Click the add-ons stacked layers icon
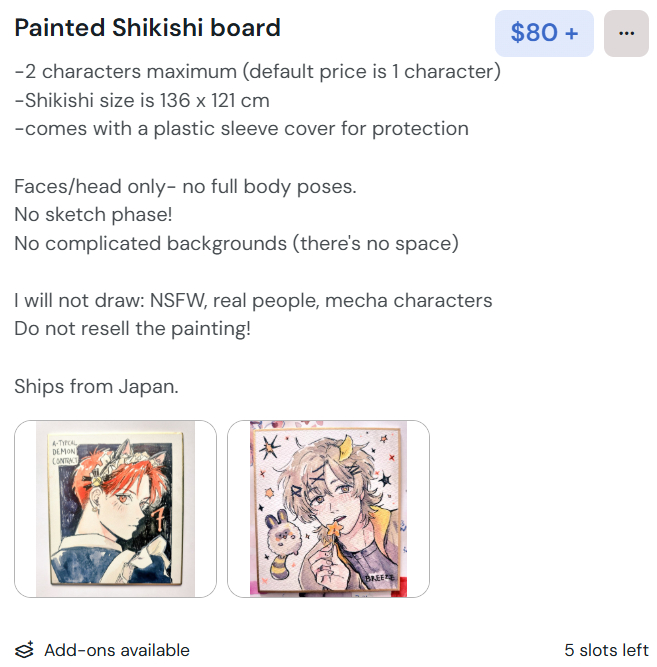The width and height of the screenshot is (657, 667). coord(25,650)
